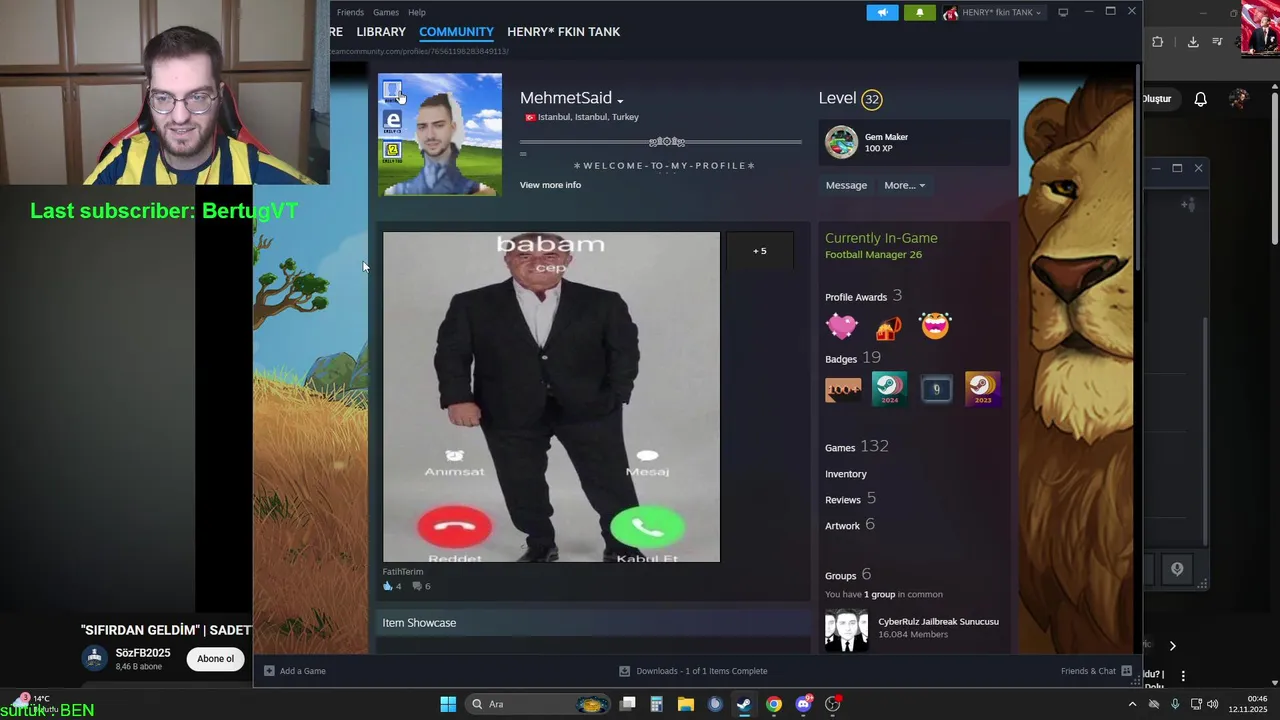Click the thumbs up rating icon
This screenshot has height=720, width=1280.
pyautogui.click(x=388, y=586)
